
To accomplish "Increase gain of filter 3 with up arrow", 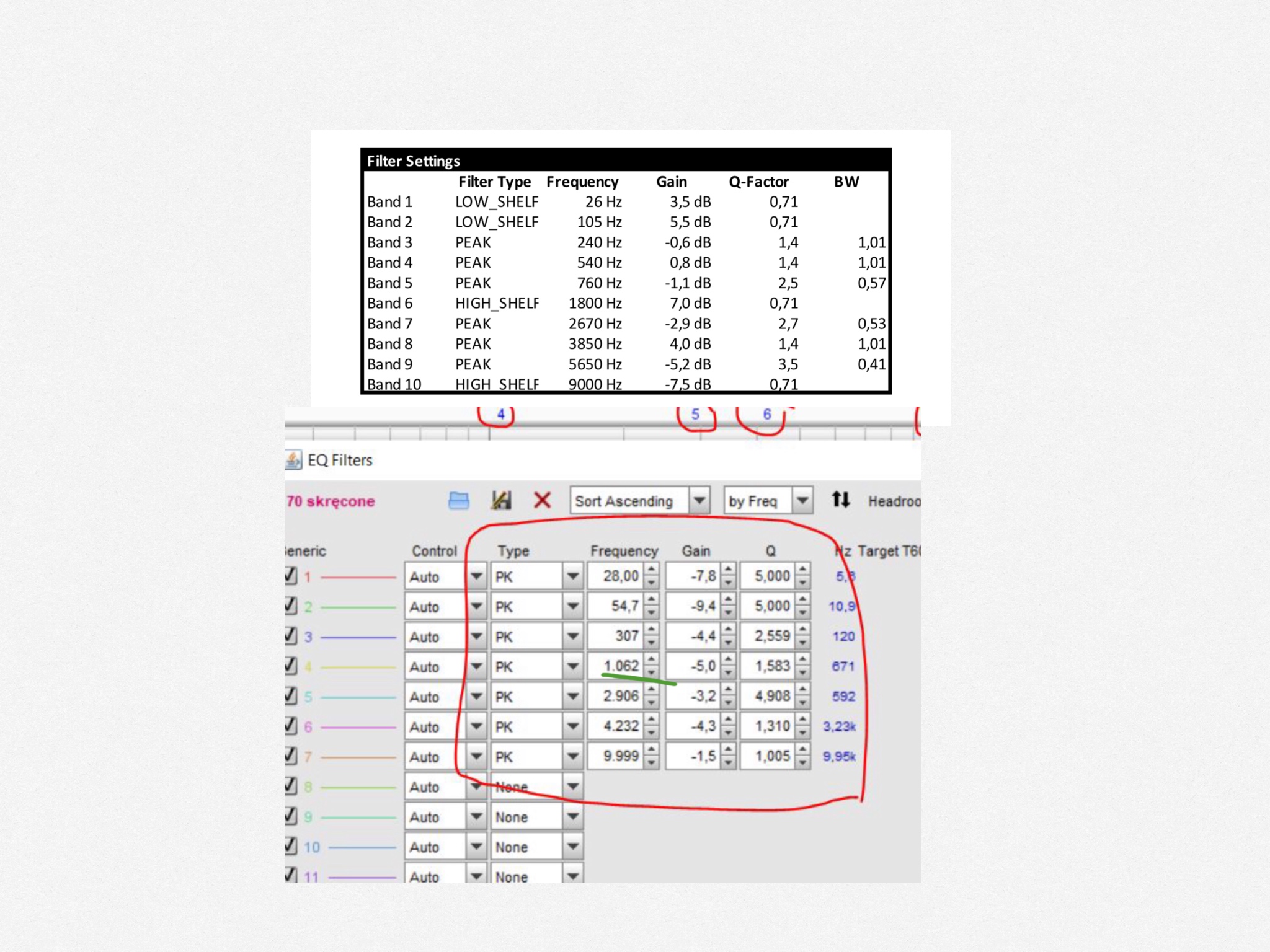I will [729, 630].
